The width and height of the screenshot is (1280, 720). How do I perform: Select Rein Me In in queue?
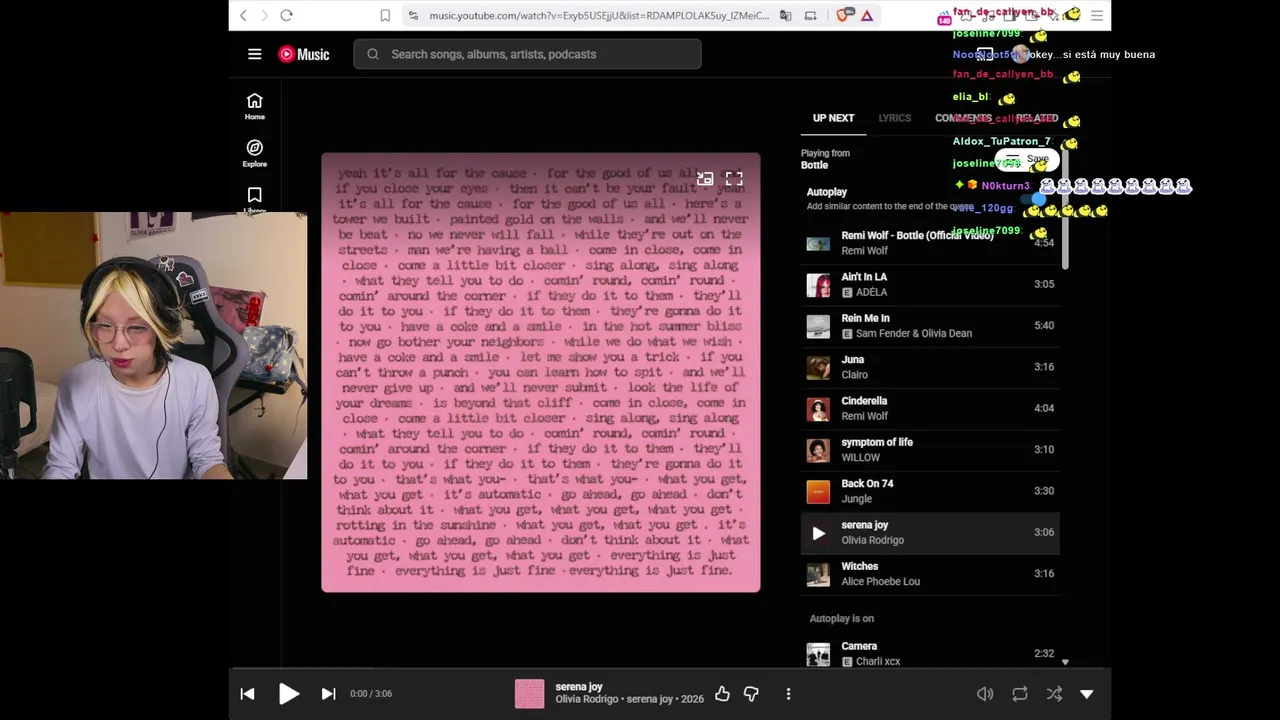pos(930,326)
